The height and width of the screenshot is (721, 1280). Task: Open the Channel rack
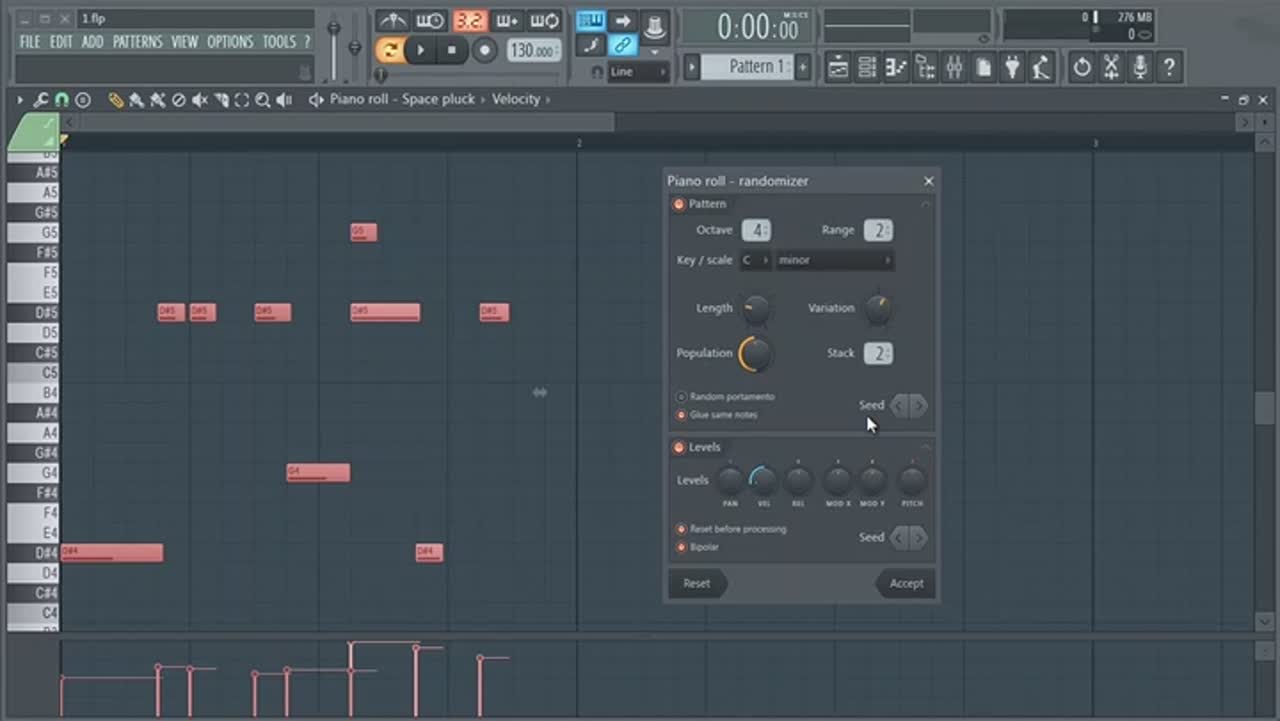[867, 68]
